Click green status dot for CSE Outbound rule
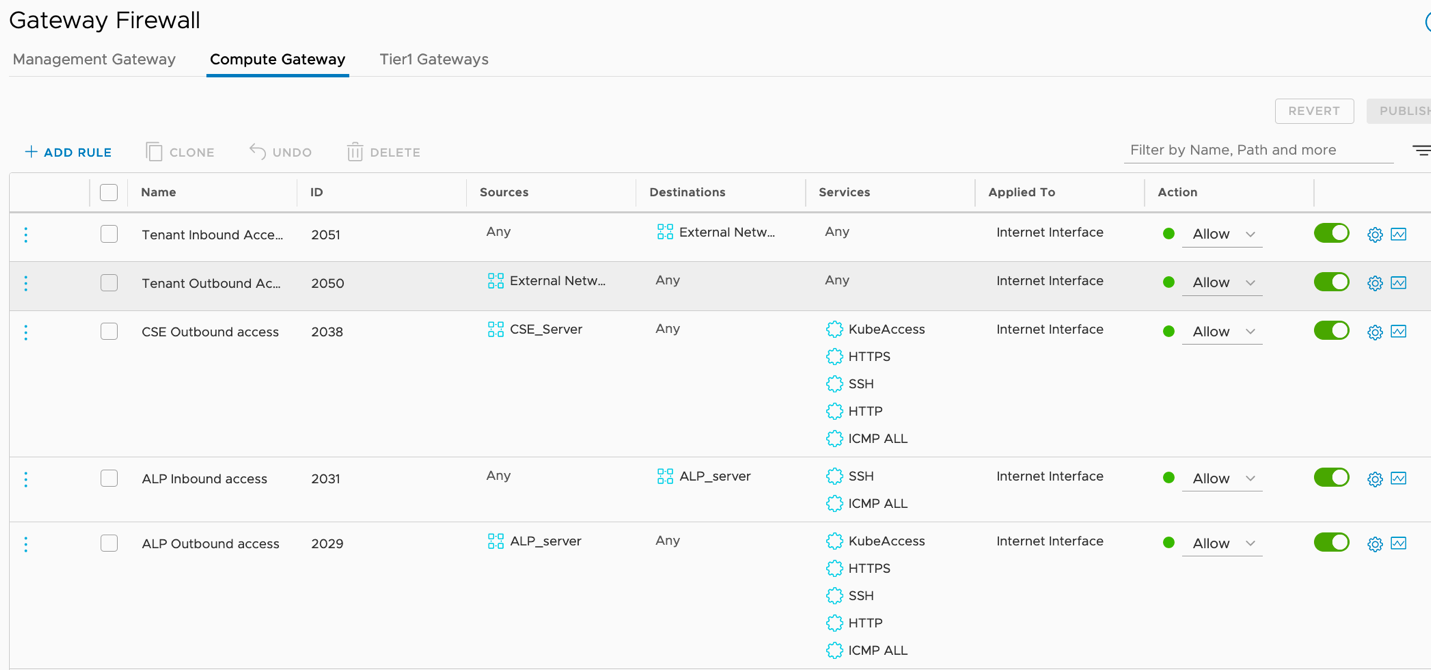Screen dimensions: 1431x670 (x=1168, y=332)
